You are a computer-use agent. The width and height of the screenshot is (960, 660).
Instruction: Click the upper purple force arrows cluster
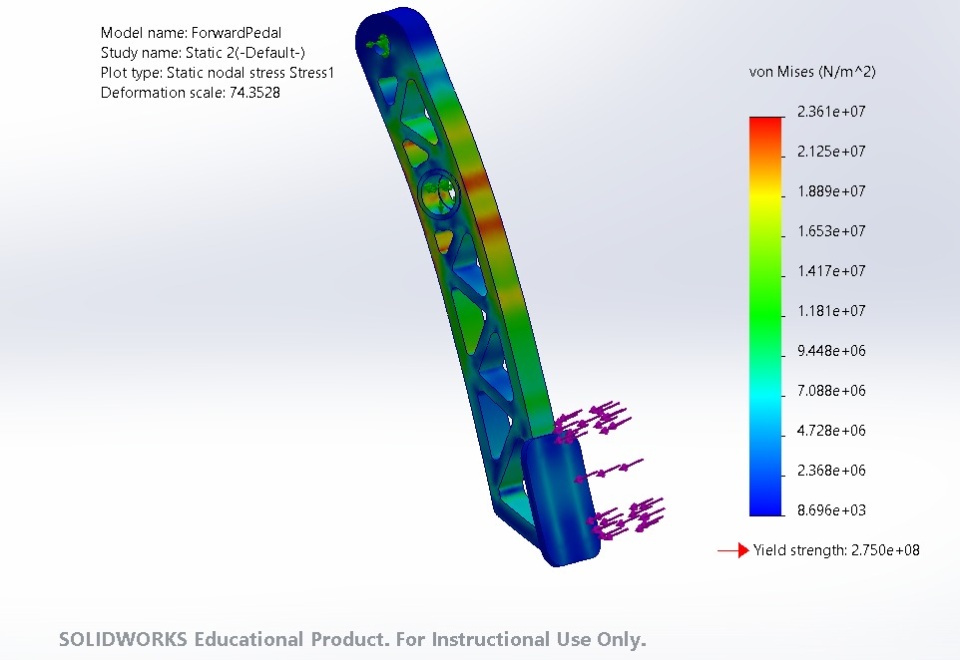592,421
